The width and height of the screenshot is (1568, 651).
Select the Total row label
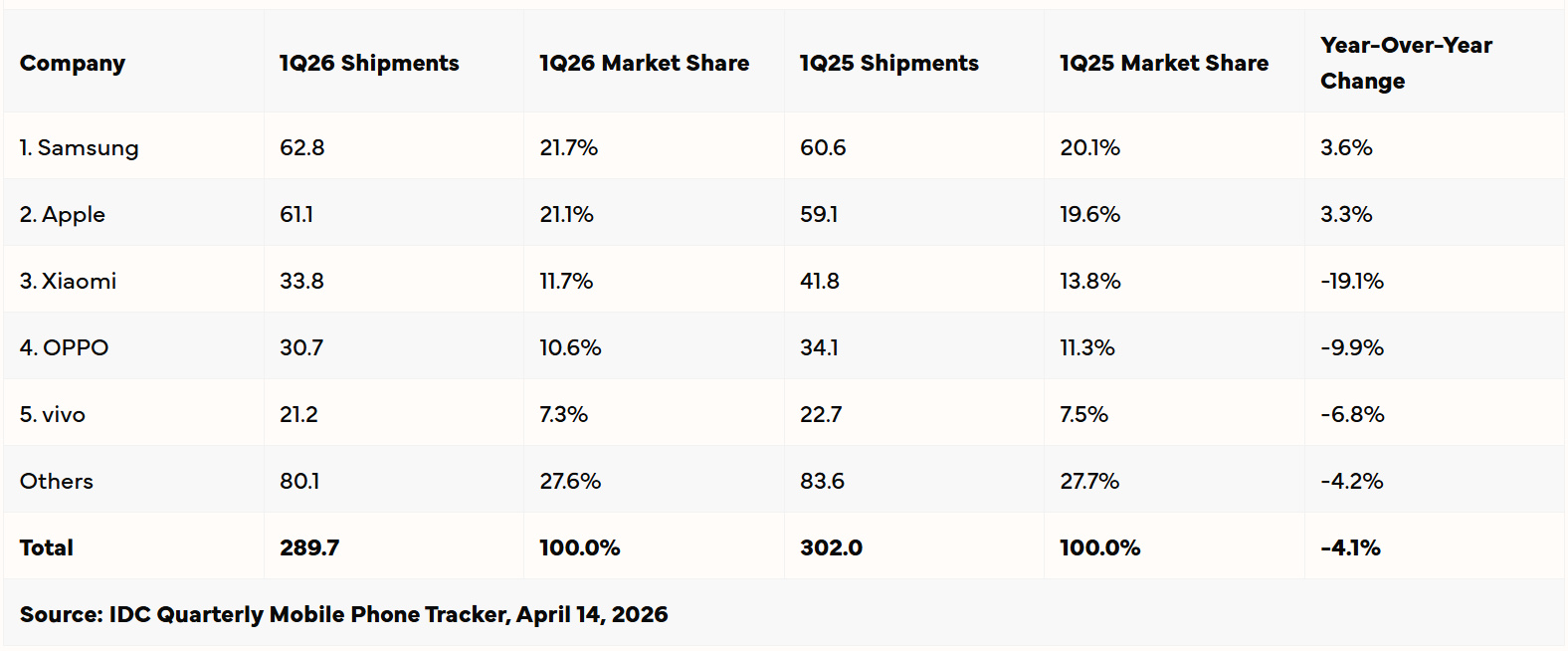pyautogui.click(x=47, y=548)
